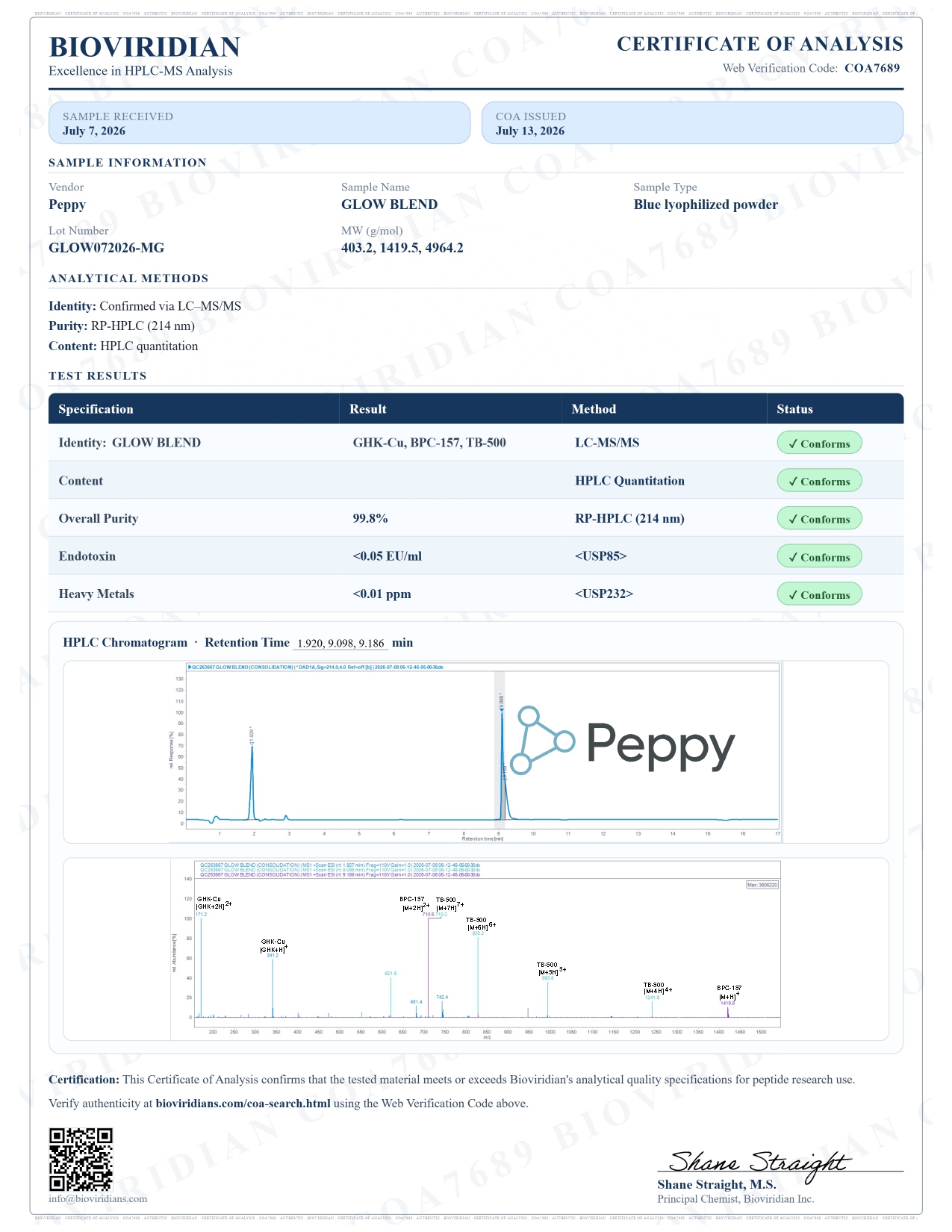
Task: Select the Conforms badge for Endotoxin
Action: (x=819, y=556)
